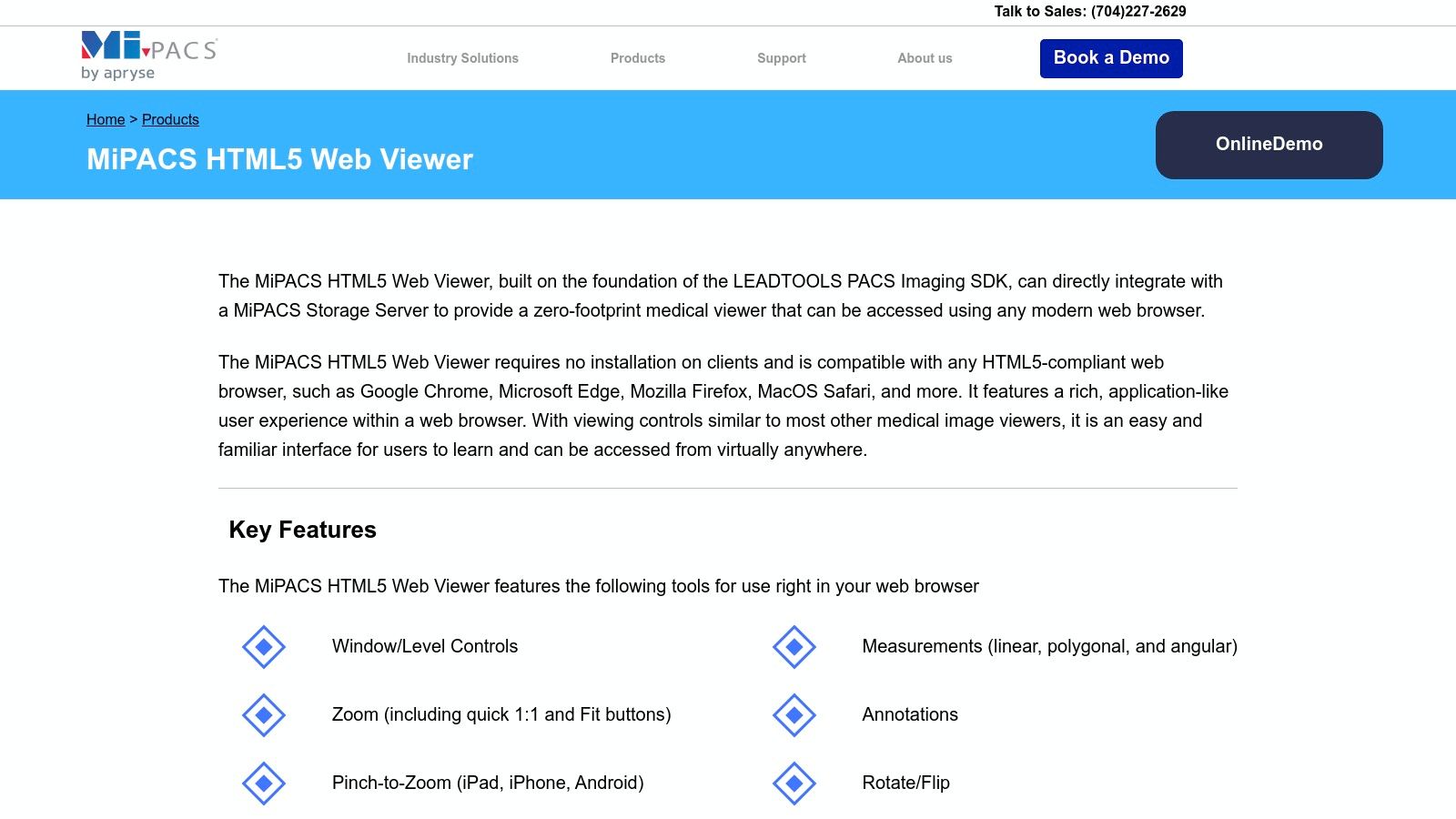
Task: Click the diamond icon beside Zoom feature
Action: [264, 715]
